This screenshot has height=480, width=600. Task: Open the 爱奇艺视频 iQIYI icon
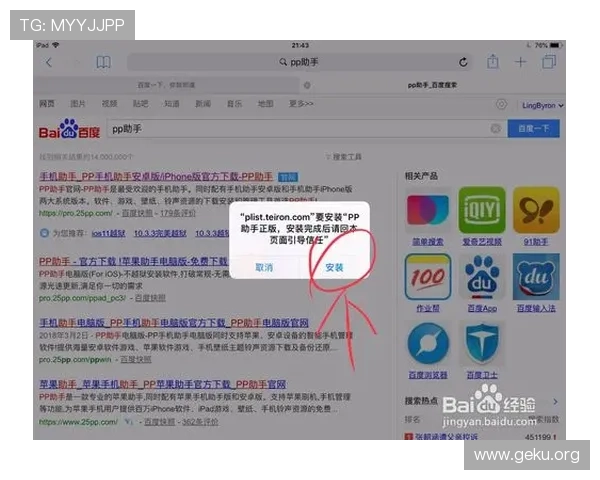coord(482,210)
